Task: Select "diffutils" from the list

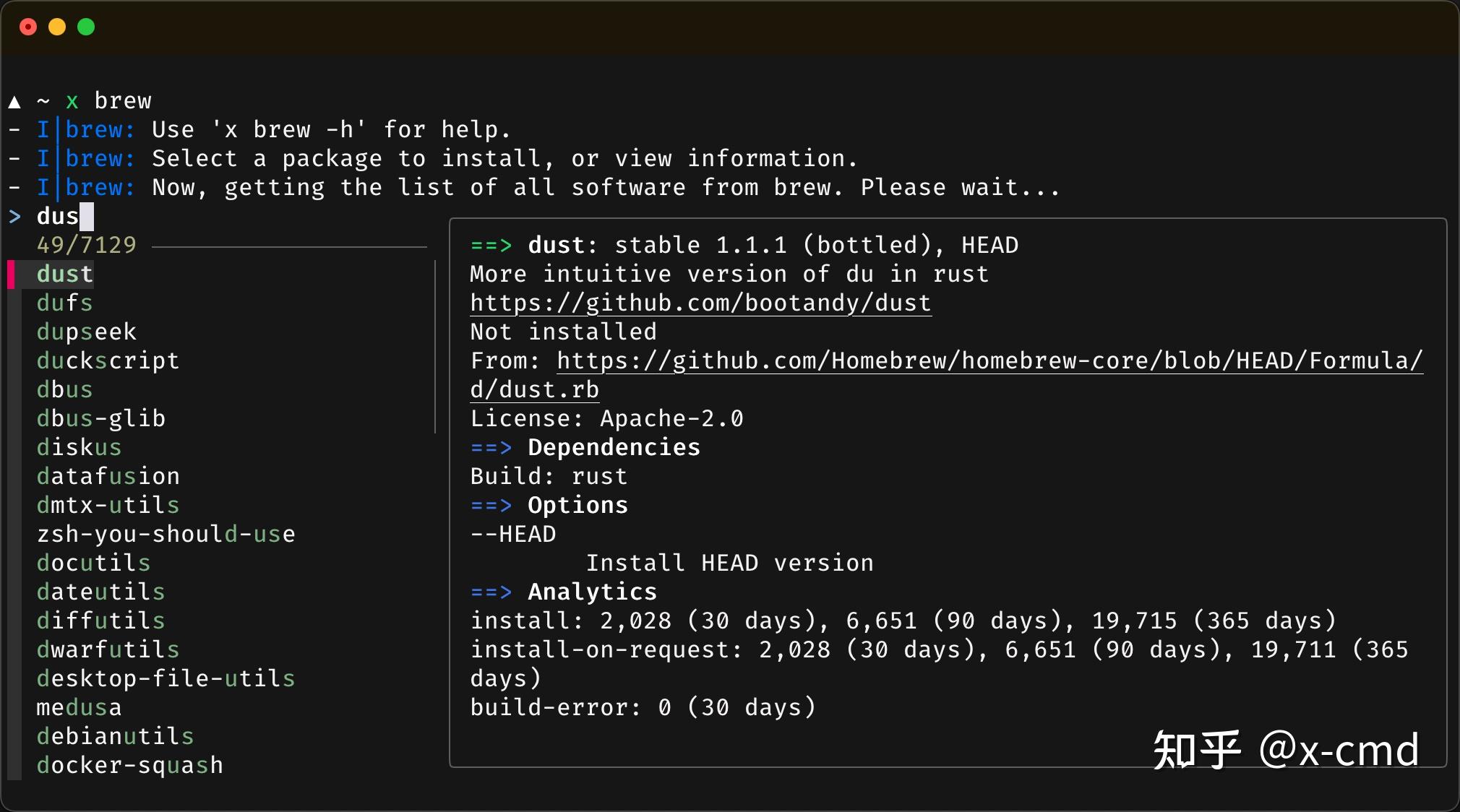Action: coord(100,620)
